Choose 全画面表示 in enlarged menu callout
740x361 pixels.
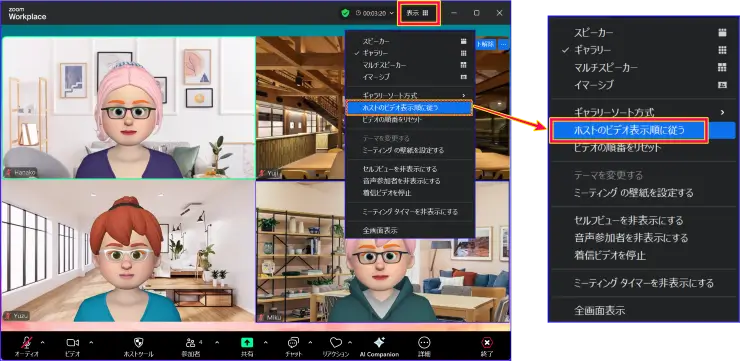pos(599,311)
